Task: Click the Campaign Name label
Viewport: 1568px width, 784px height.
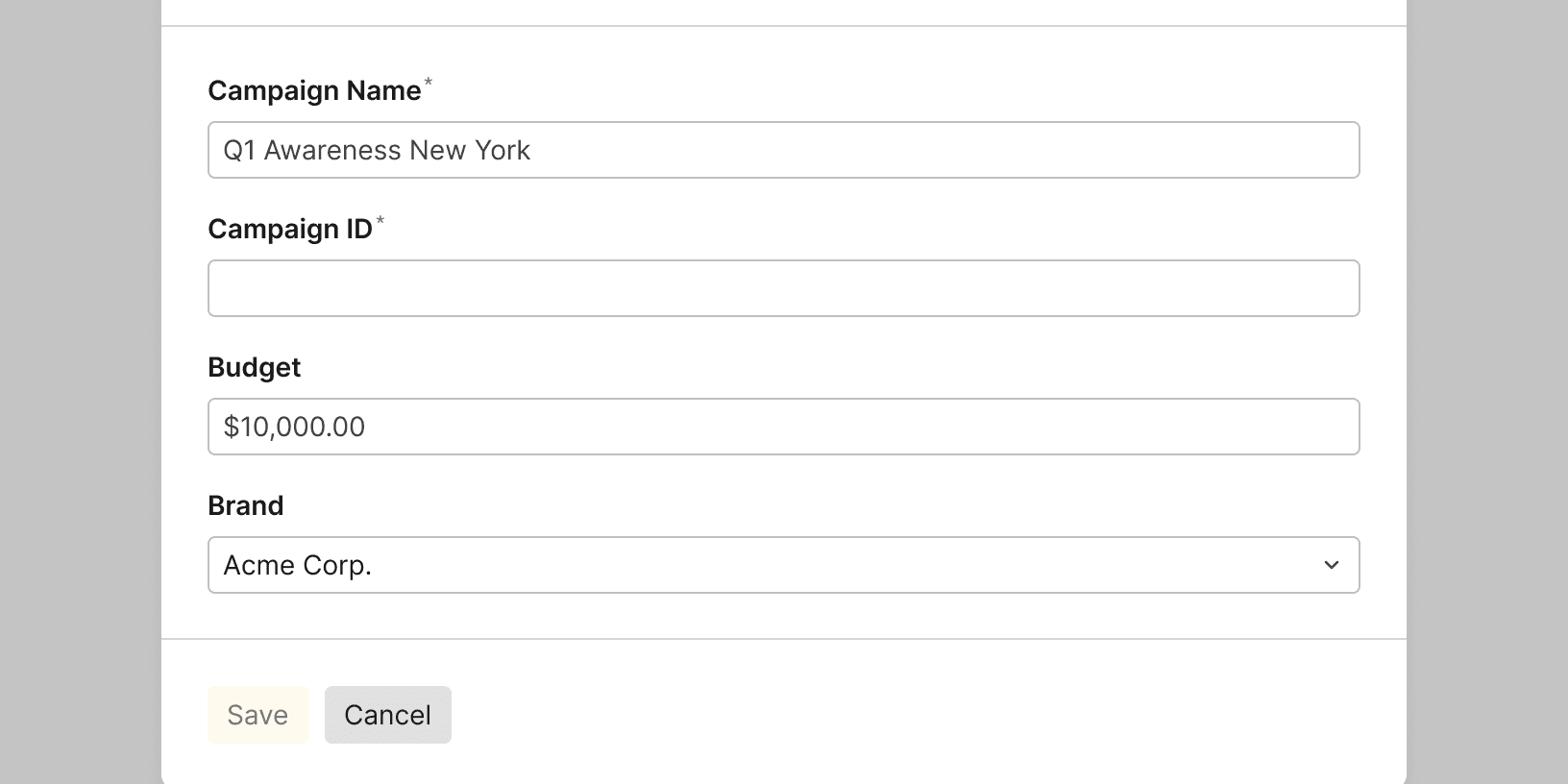Action: tap(314, 90)
